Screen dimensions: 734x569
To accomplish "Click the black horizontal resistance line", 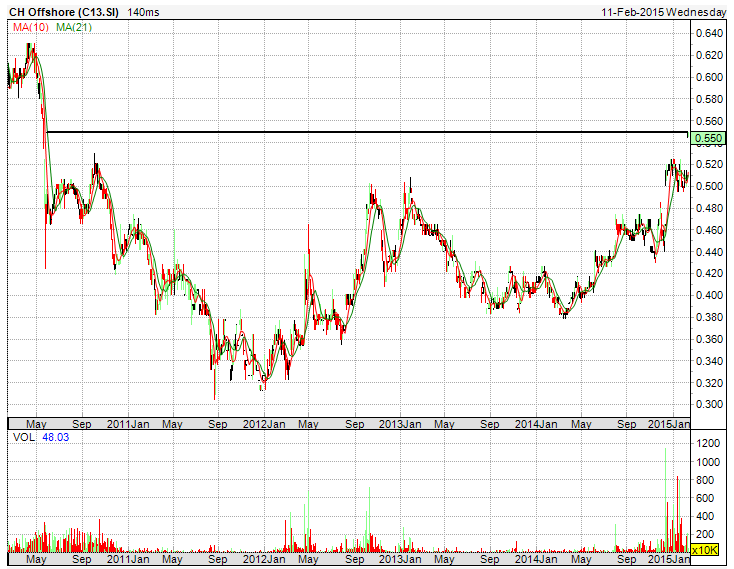I will (360, 132).
